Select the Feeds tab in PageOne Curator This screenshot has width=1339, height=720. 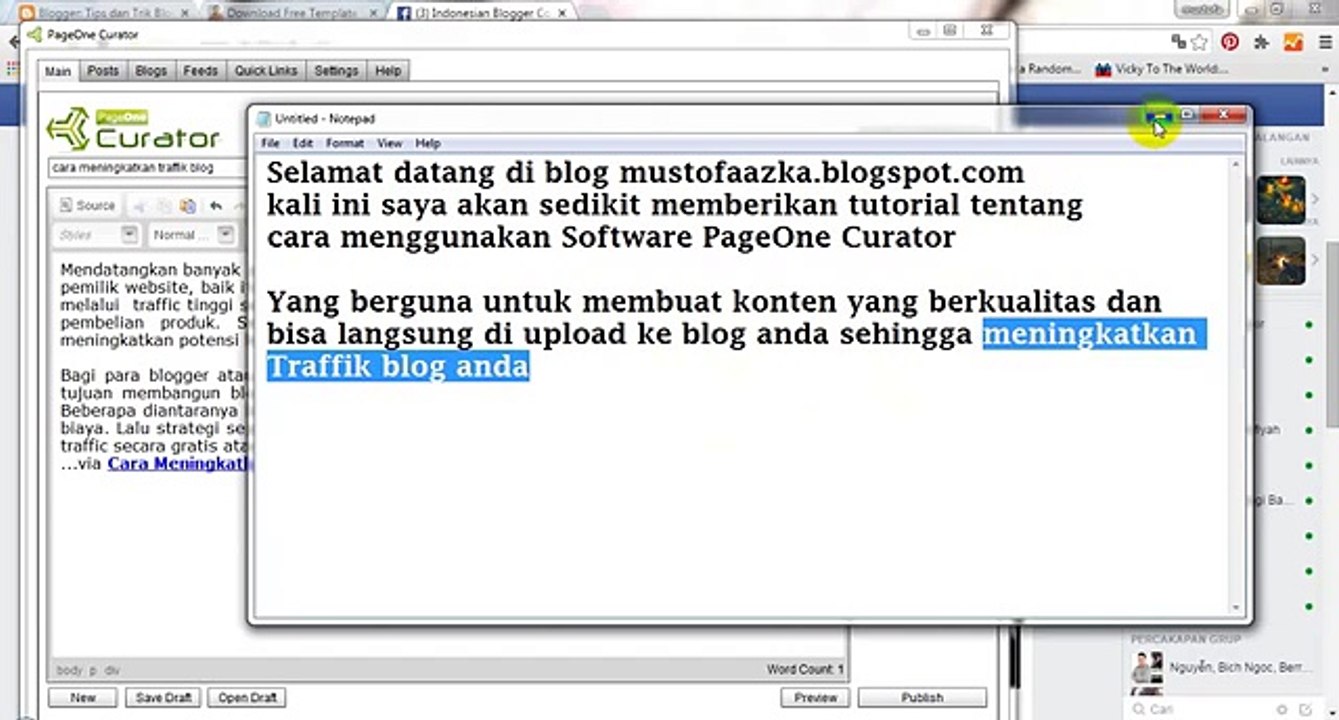[x=200, y=71]
